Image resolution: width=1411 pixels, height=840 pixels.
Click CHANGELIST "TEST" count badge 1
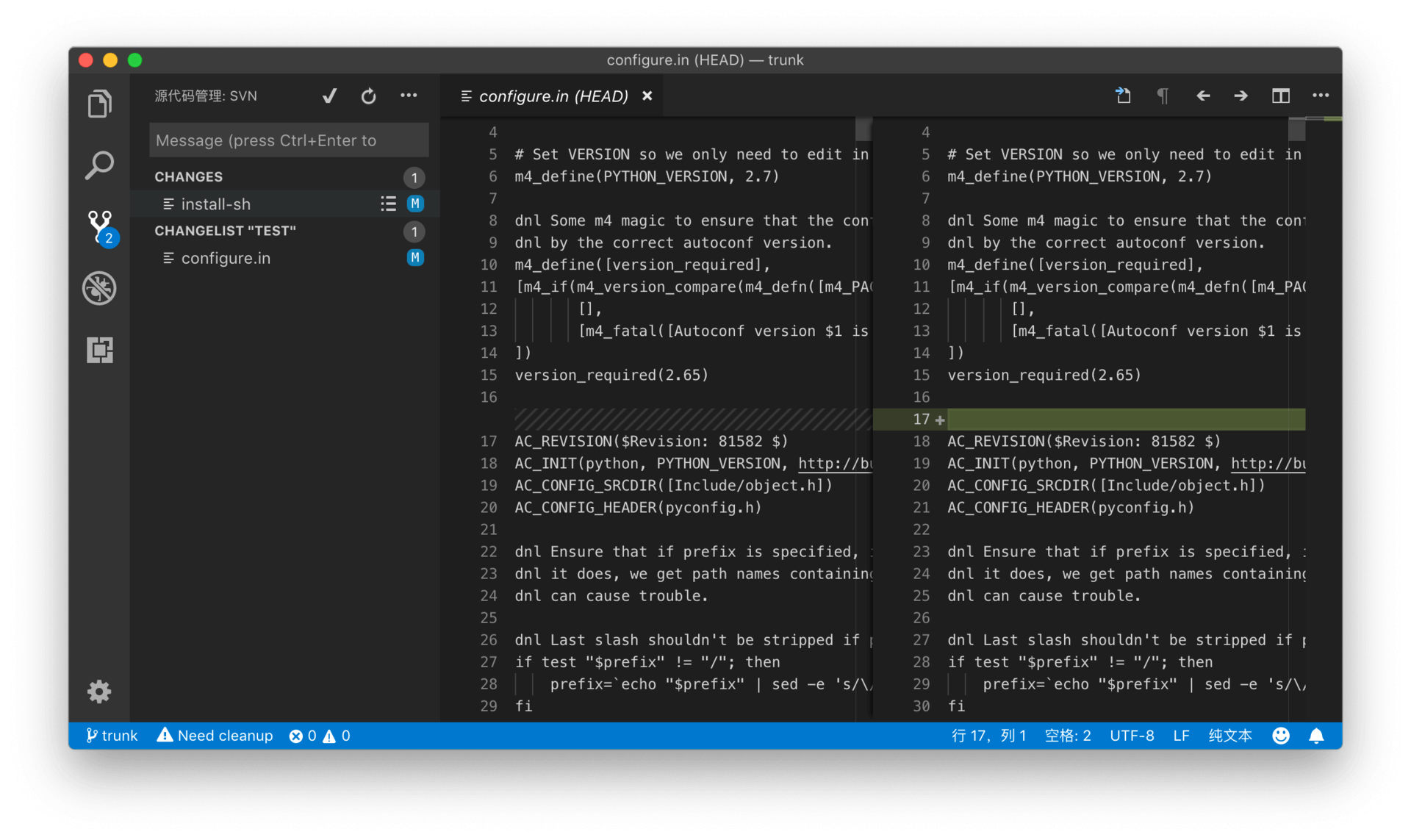pyautogui.click(x=414, y=231)
